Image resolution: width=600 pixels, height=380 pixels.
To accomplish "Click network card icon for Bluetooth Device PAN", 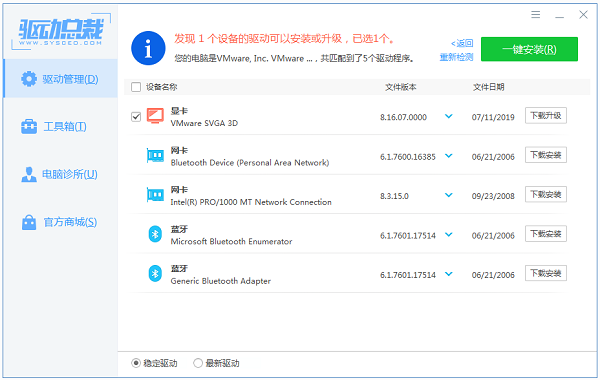I will pos(155,155).
